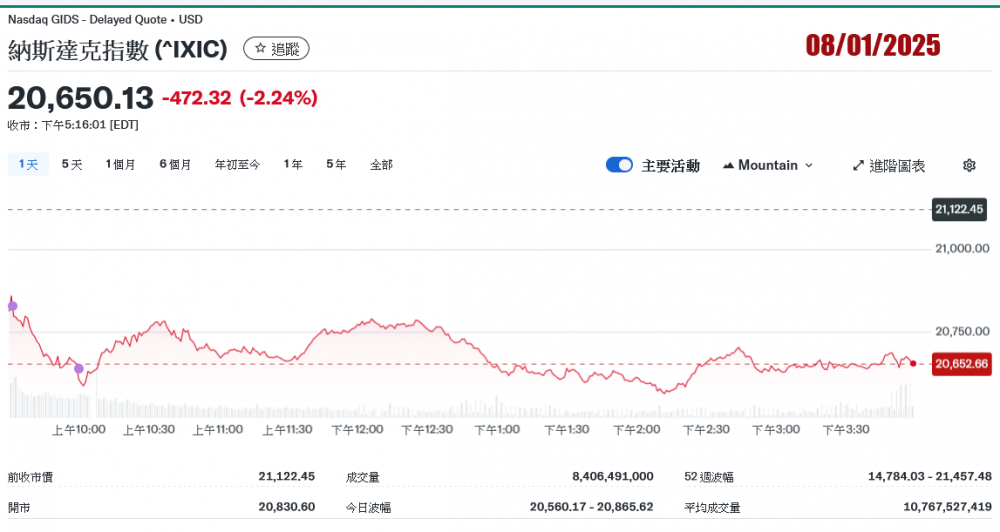Click the Mountain chart type icon

pos(727,165)
